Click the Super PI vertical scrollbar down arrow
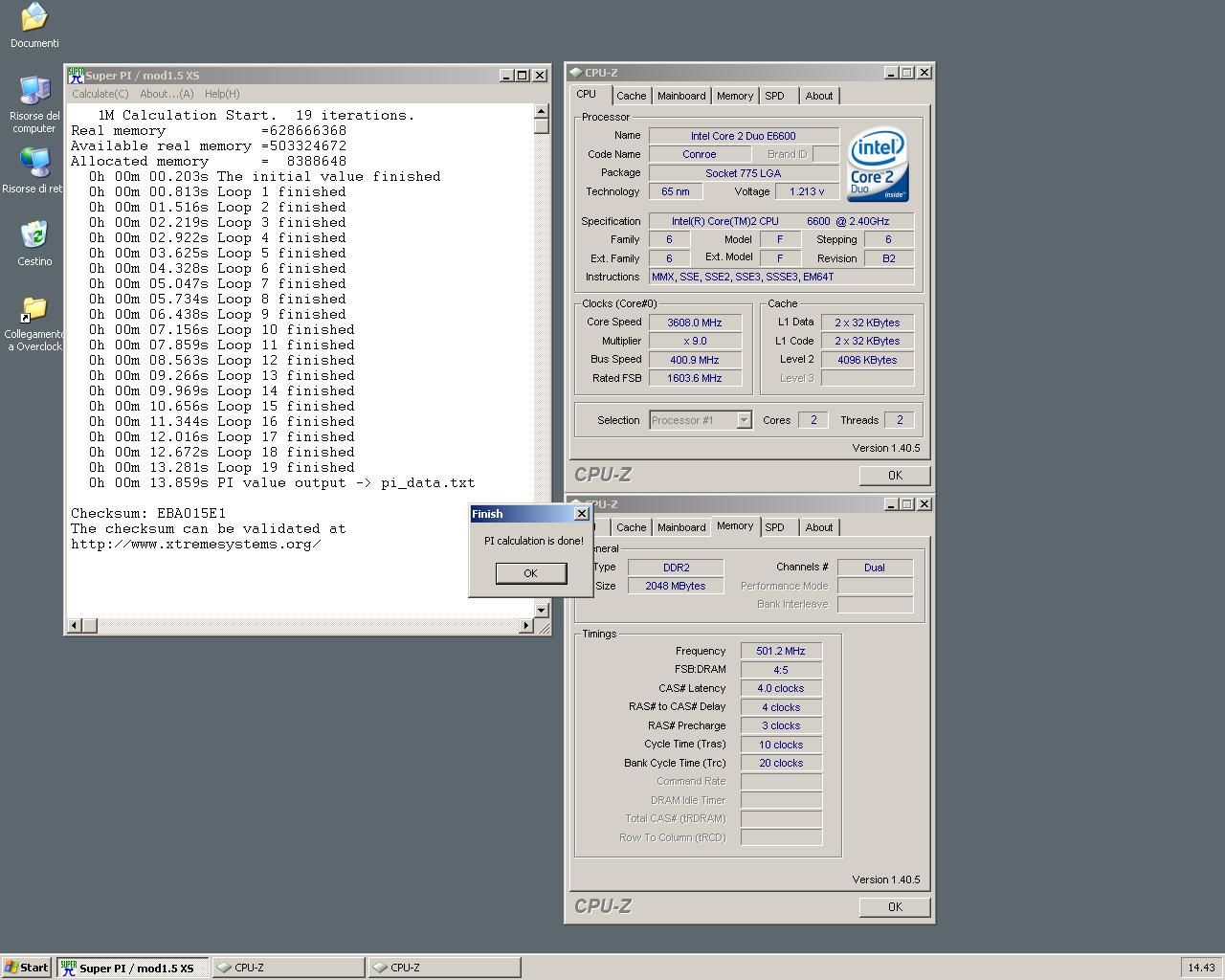 [x=542, y=610]
